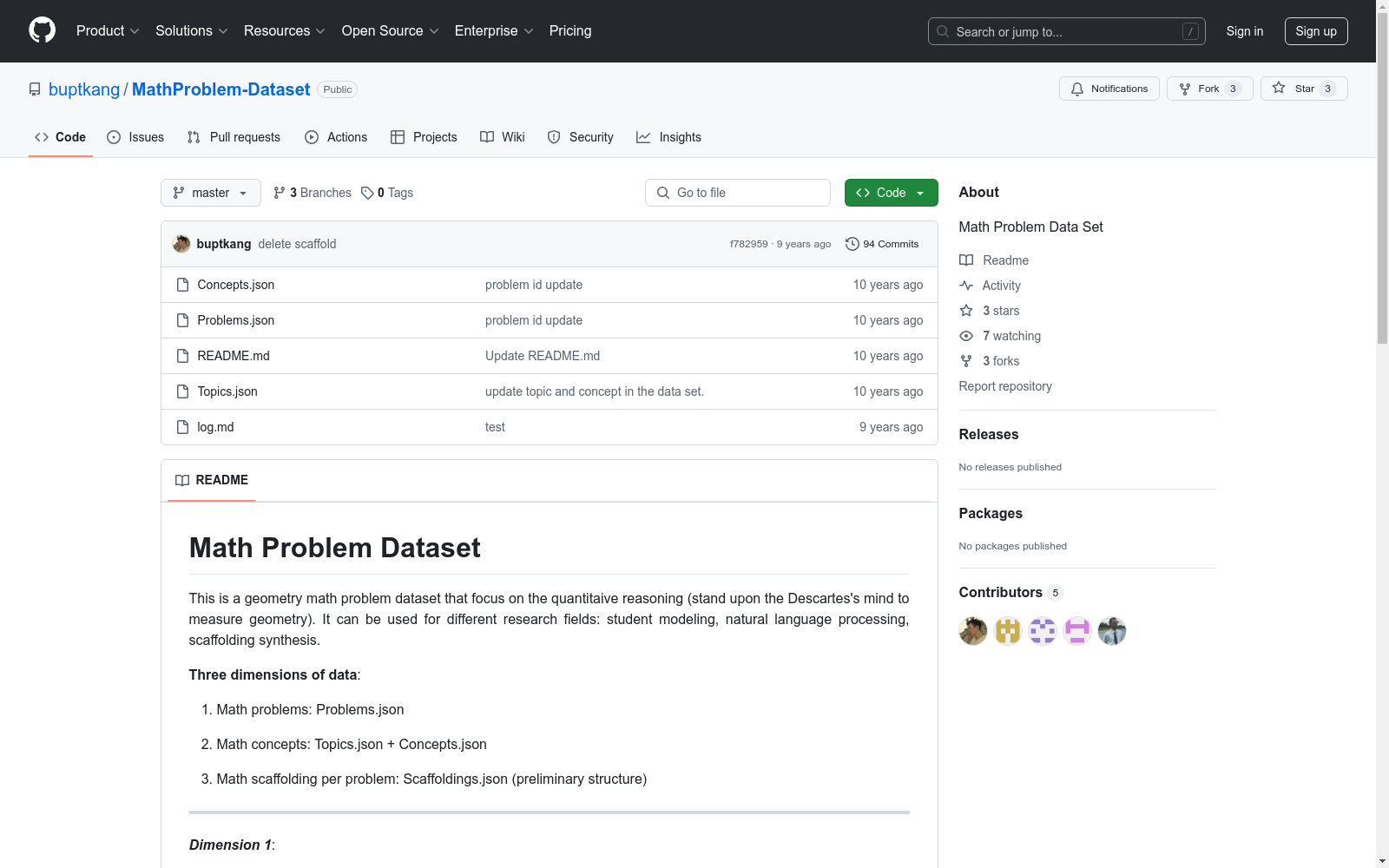This screenshot has width=1389, height=868.
Task: Open the Enterprise dropdown
Action: [x=494, y=31]
